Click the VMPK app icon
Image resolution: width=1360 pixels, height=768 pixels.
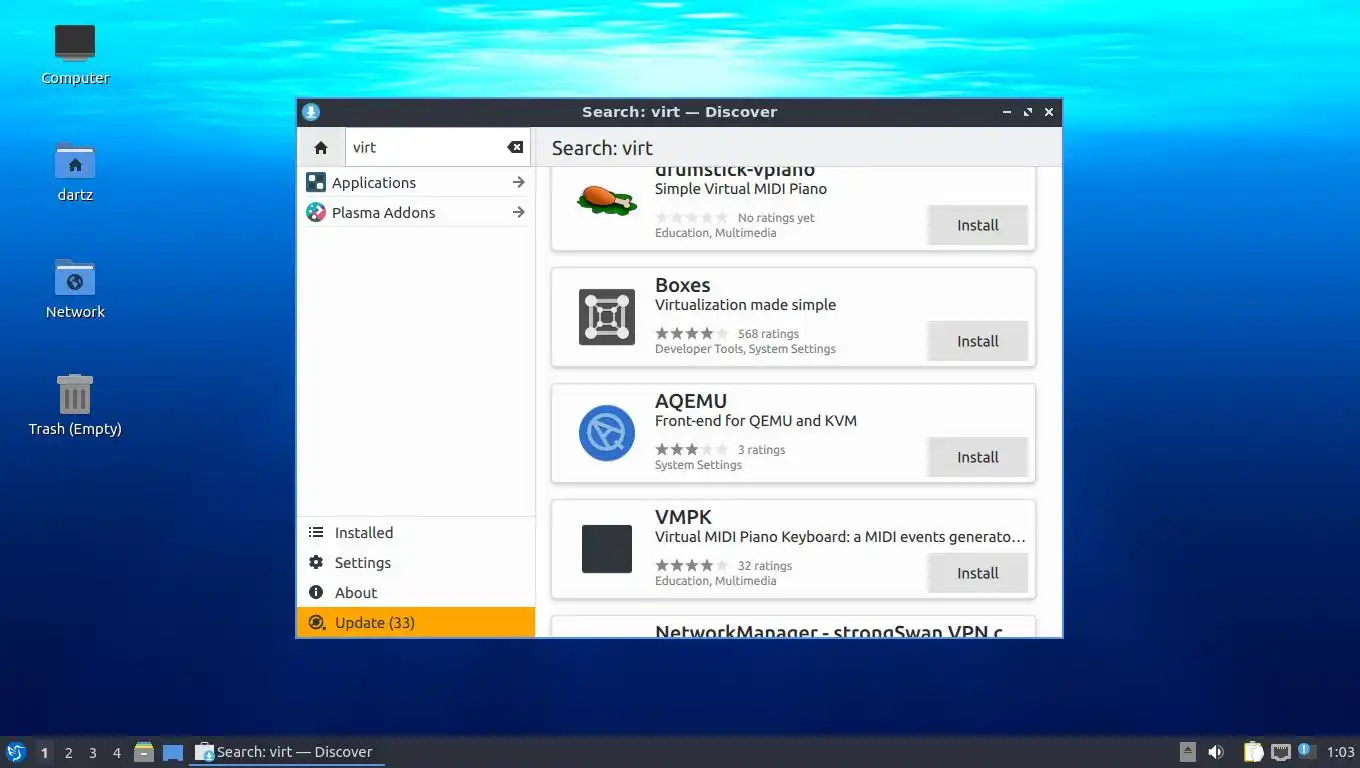pyautogui.click(x=607, y=549)
